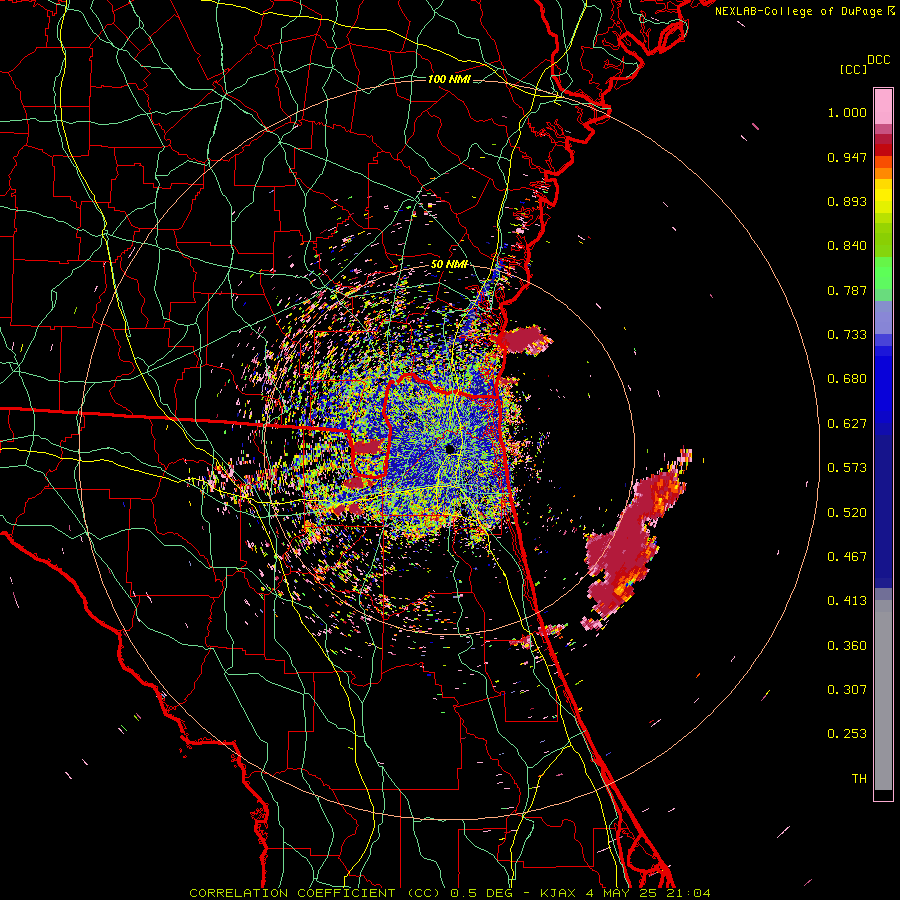Click the black radar site dot at center
This screenshot has width=900, height=900.
450,448
